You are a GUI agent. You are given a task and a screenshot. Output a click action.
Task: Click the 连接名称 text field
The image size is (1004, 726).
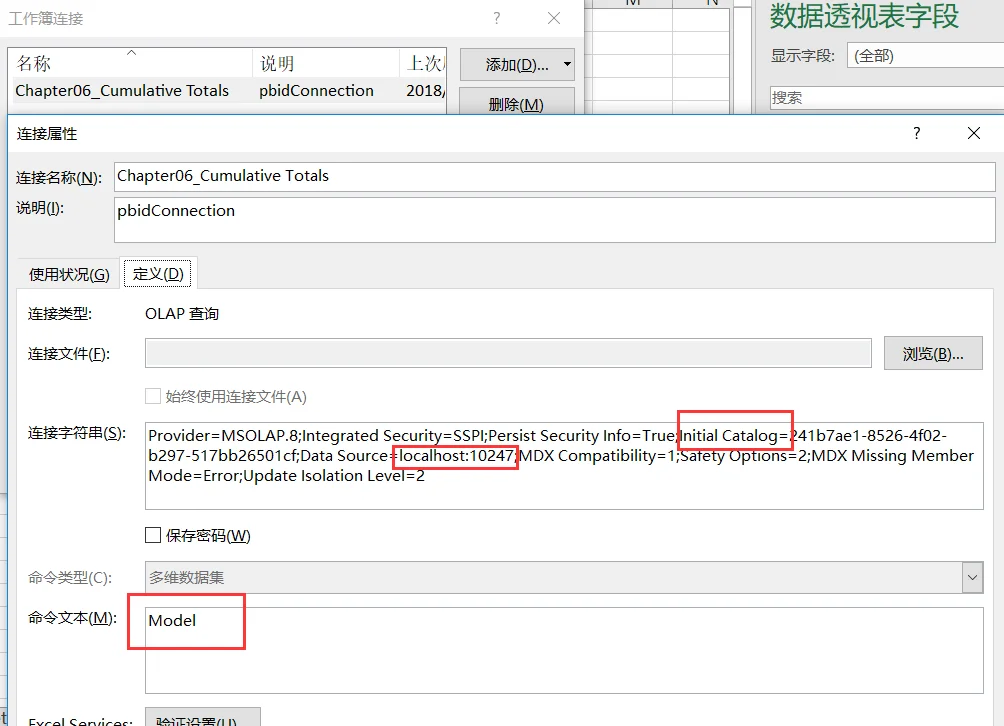click(555, 176)
